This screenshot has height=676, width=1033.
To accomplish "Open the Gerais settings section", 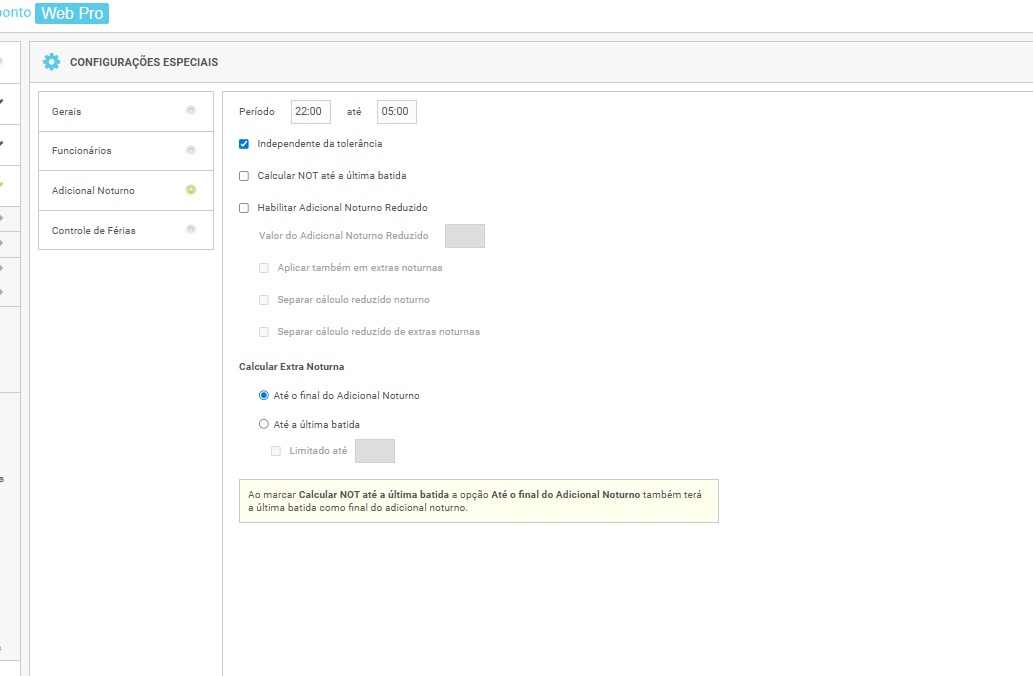I will [x=66, y=111].
